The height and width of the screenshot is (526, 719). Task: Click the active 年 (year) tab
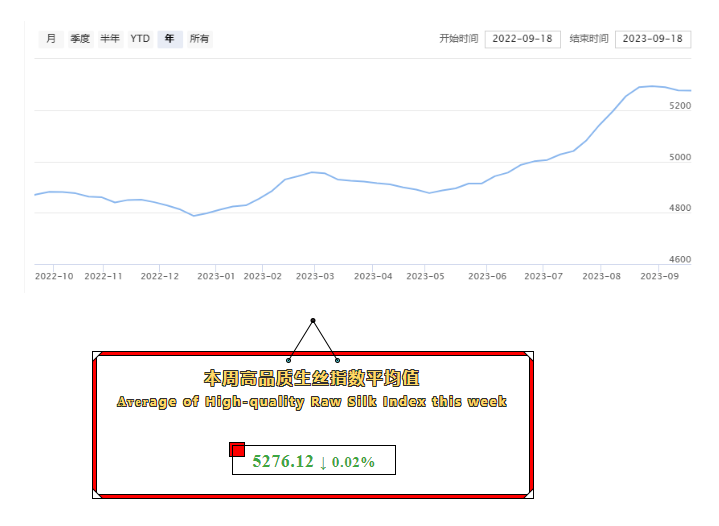(169, 39)
